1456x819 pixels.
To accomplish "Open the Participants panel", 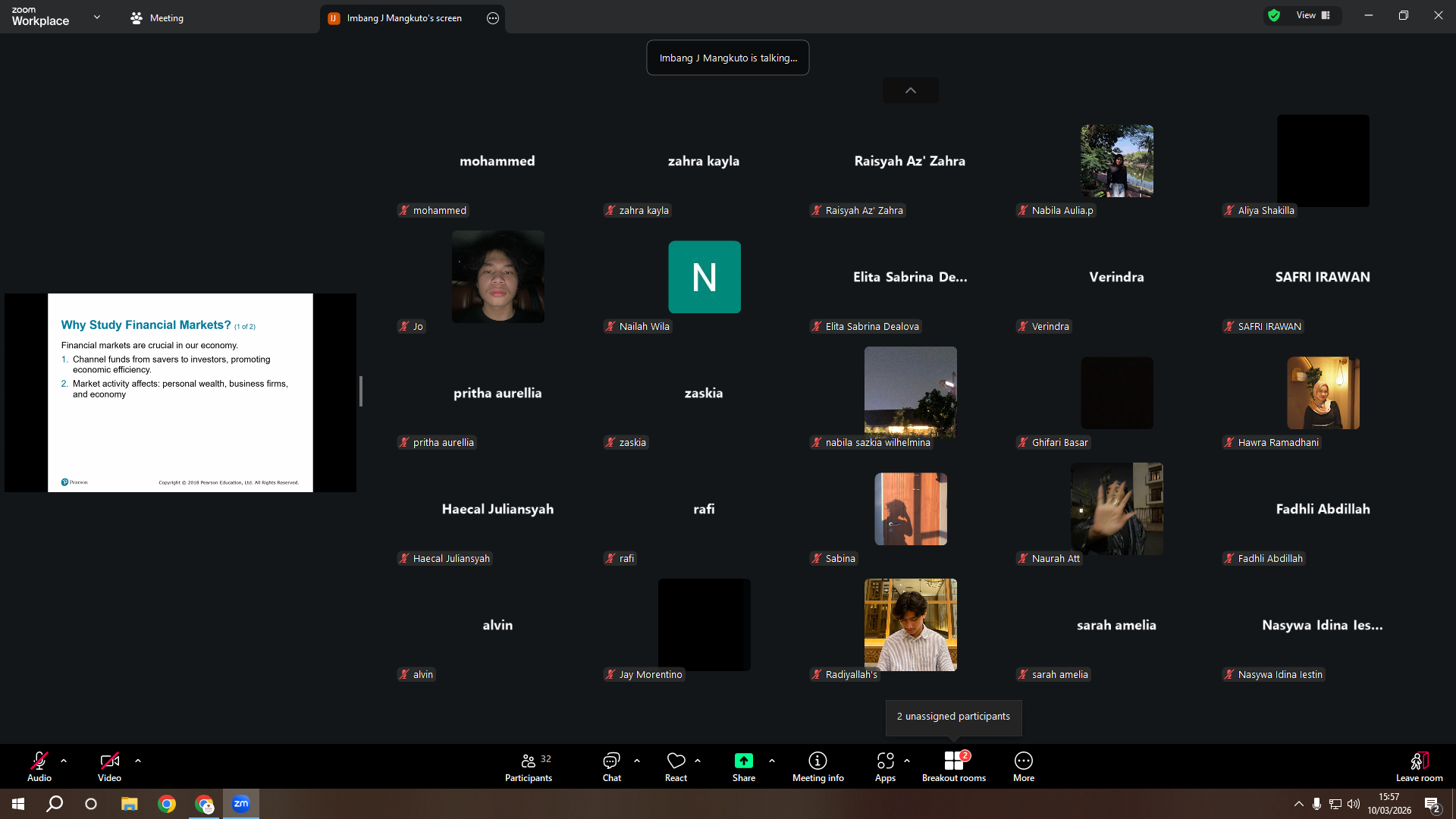I will pos(529,766).
